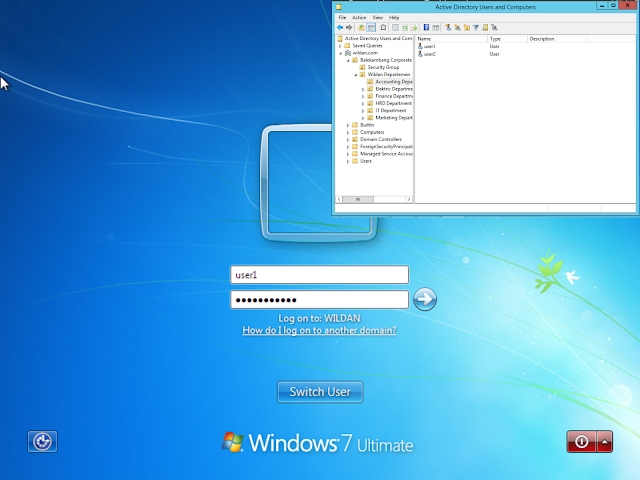Click the Find objects toolbar icon
Image resolution: width=640 pixels, height=480 pixels.
click(485, 28)
